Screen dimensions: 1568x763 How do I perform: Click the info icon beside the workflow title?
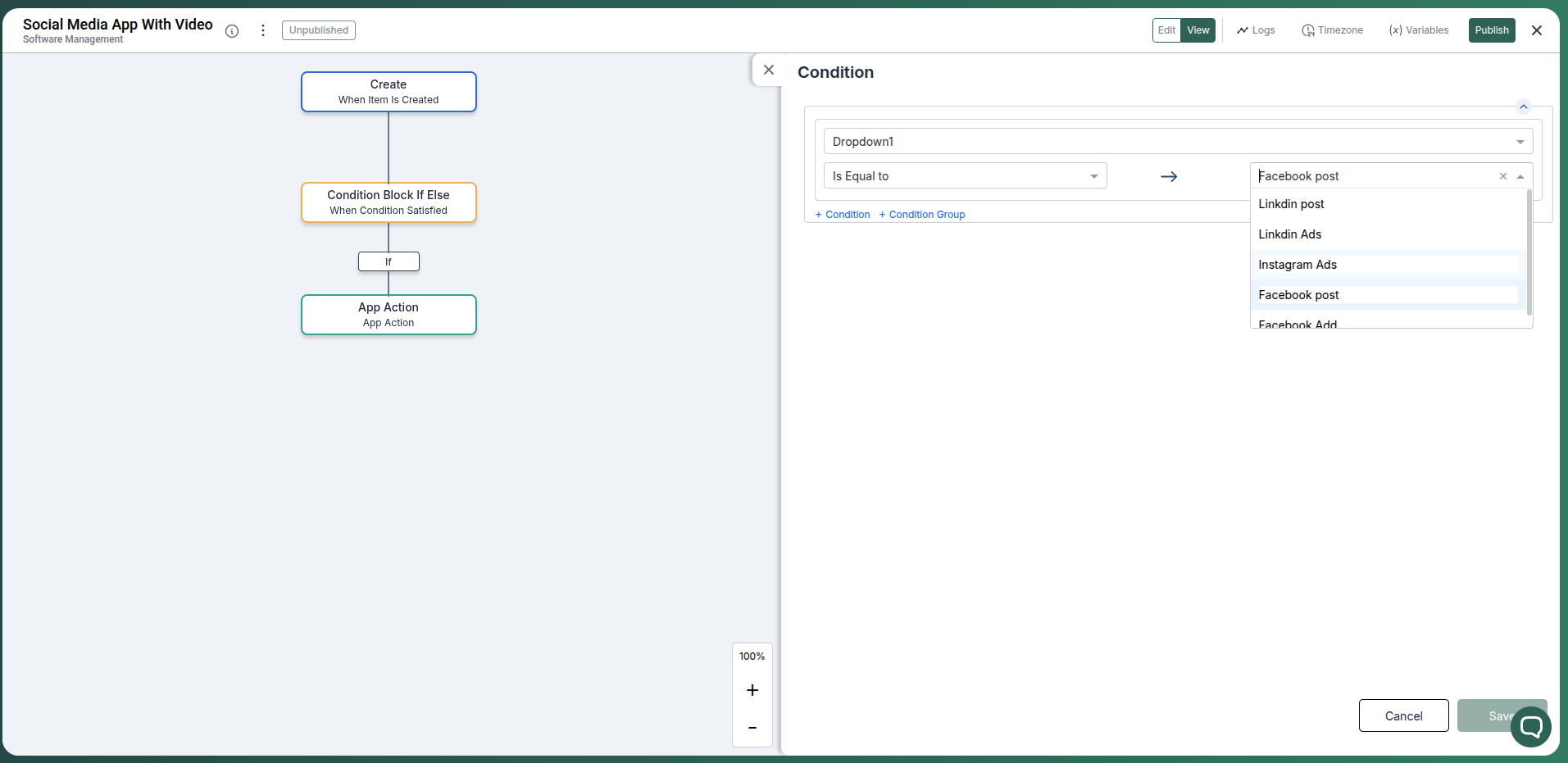click(x=232, y=31)
